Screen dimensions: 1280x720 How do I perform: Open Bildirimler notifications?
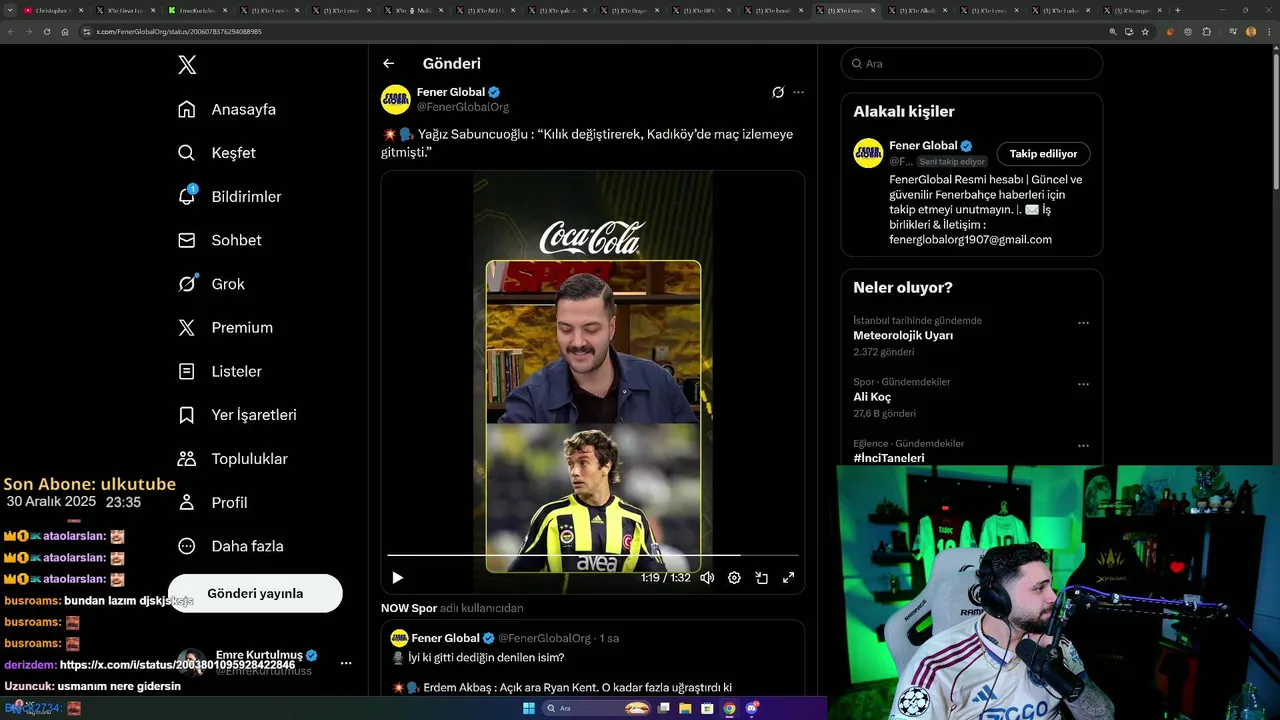[229, 196]
